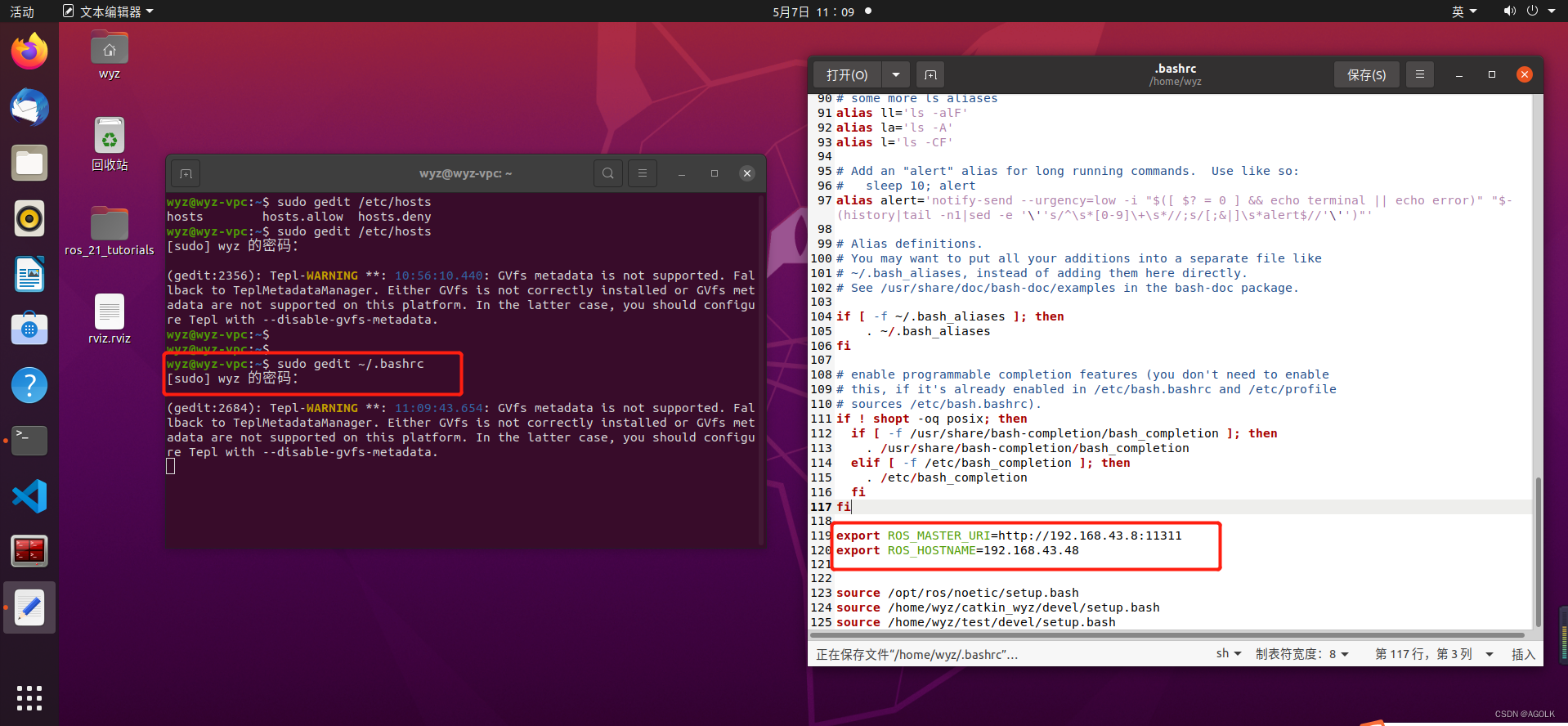The height and width of the screenshot is (726, 1568).
Task: Click the wyz@wyz-vpc terminal title
Action: pos(465,173)
